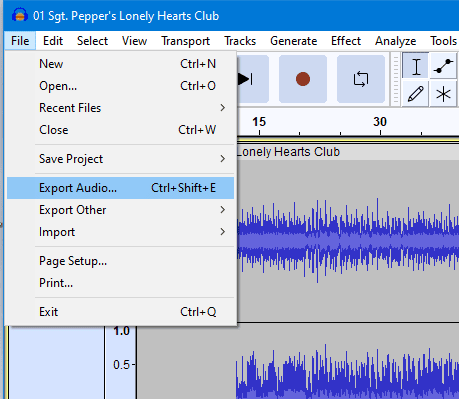Open the Tracks menu
This screenshot has width=459, height=399.
[240, 41]
